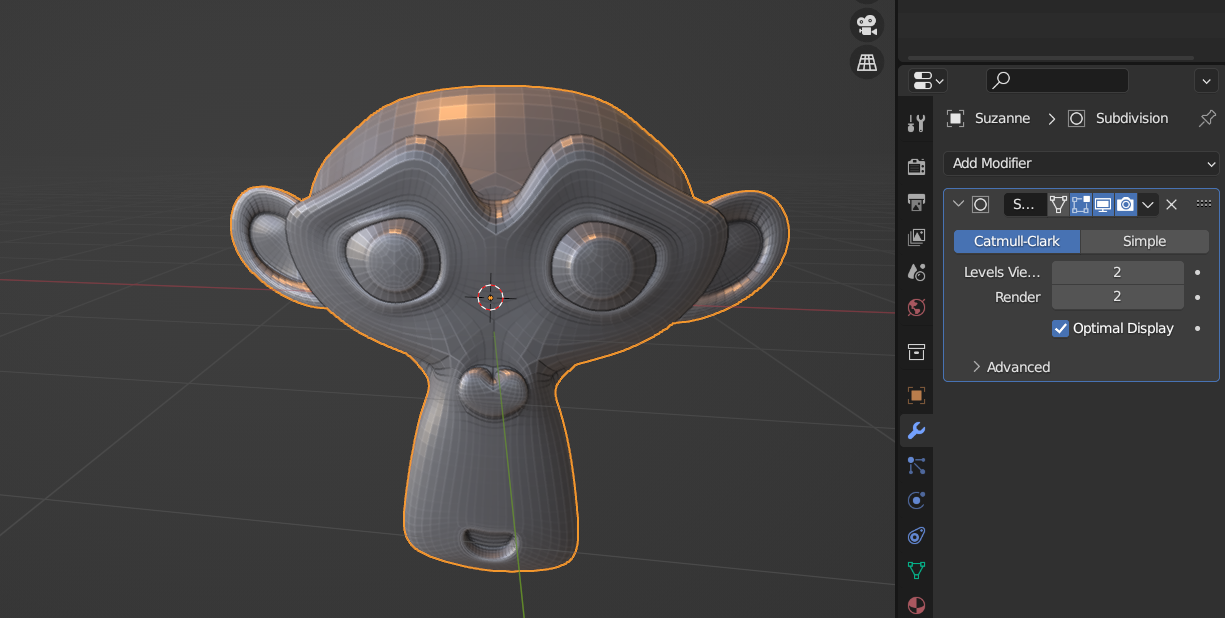The height and width of the screenshot is (618, 1225).
Task: Open the View Layer properties tab
Action: [916, 237]
